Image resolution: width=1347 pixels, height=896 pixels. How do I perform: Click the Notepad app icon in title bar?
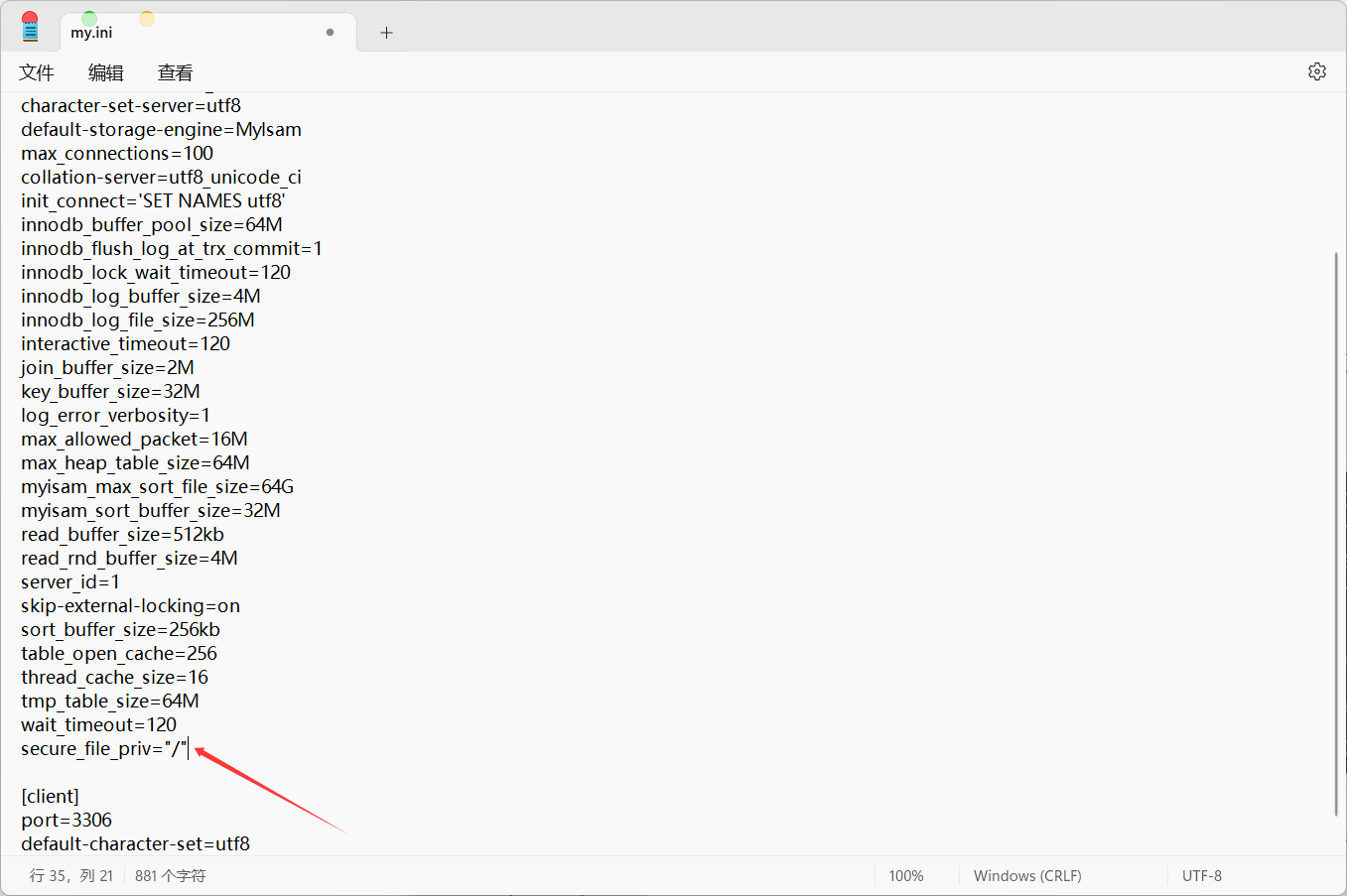pyautogui.click(x=30, y=29)
